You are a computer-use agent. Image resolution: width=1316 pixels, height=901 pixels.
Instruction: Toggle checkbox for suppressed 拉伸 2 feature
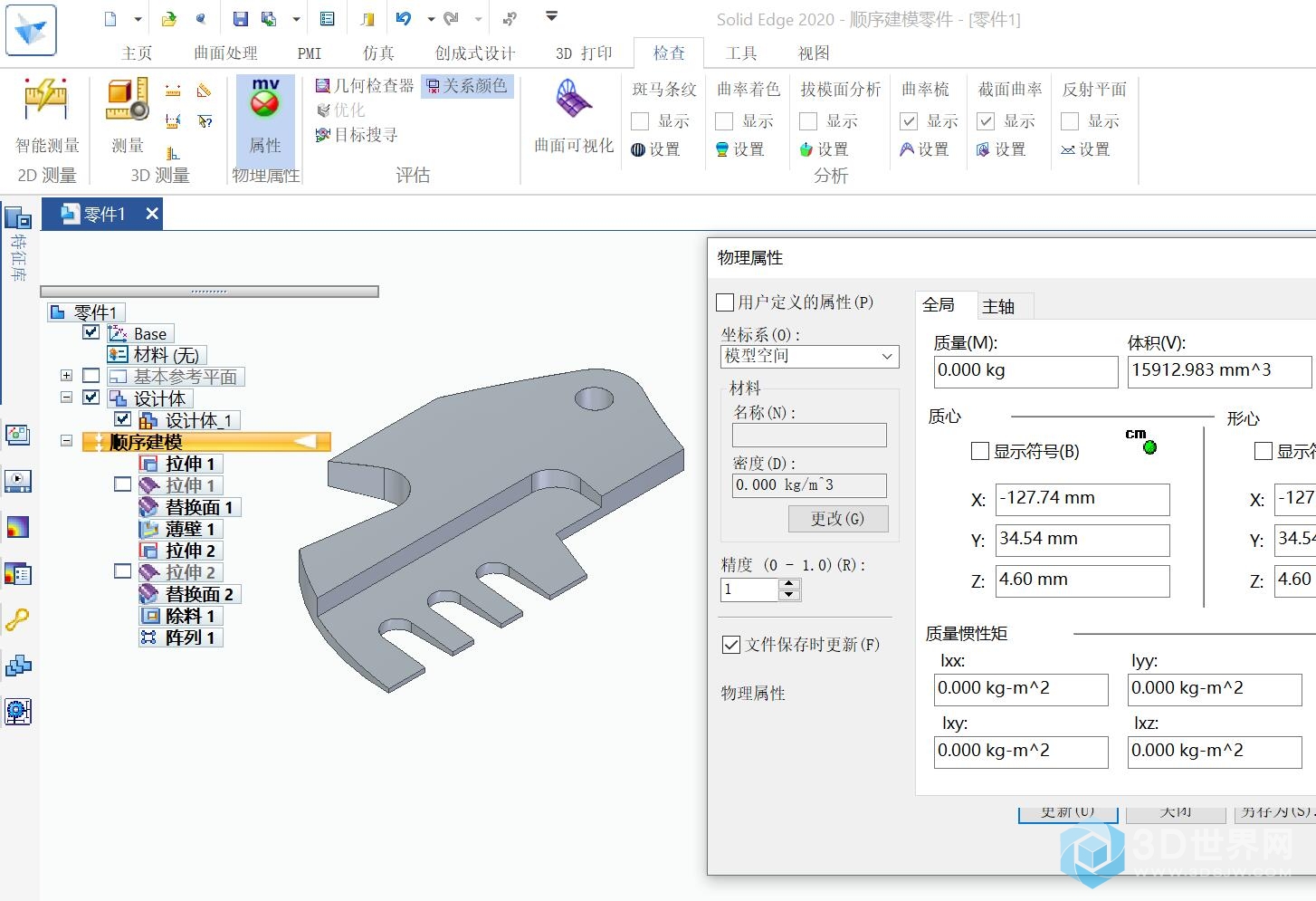click(x=123, y=571)
